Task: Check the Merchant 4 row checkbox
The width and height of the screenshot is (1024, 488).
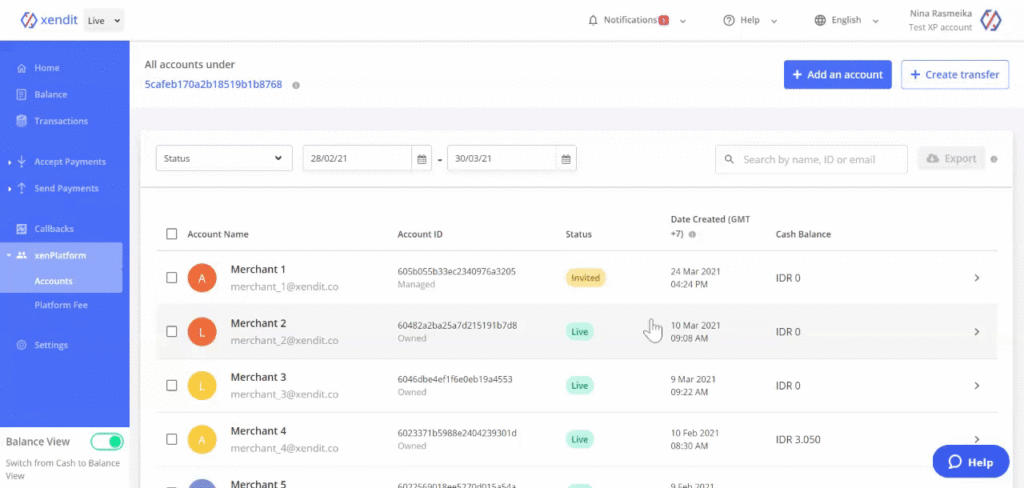Action: click(171, 439)
